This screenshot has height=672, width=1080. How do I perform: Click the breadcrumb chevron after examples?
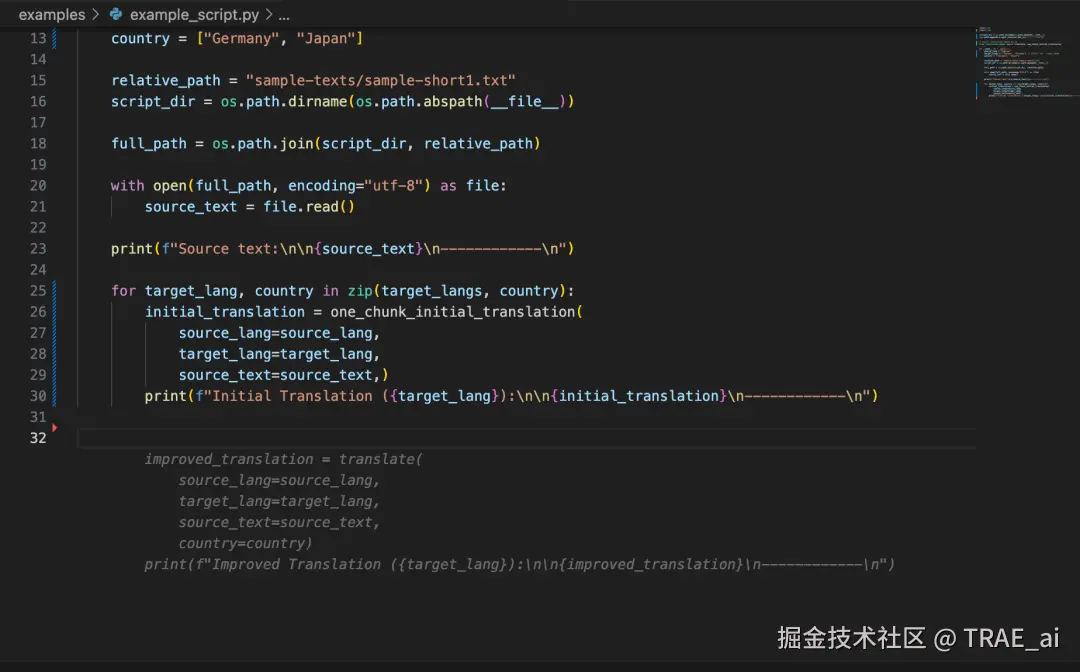click(x=96, y=15)
